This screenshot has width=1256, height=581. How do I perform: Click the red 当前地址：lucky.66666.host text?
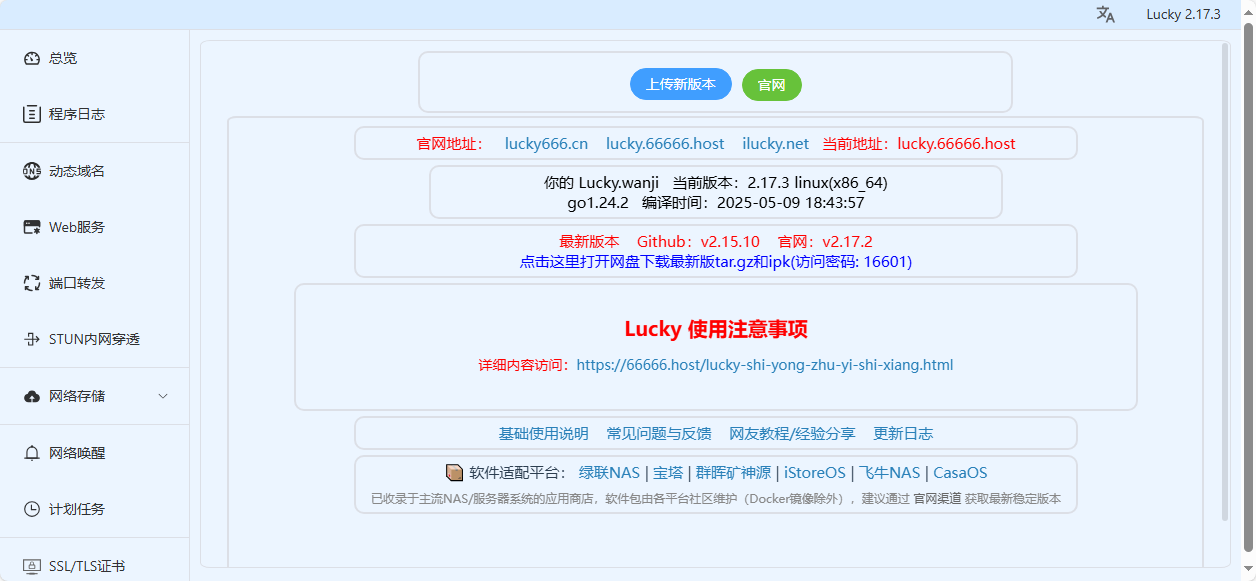[919, 143]
